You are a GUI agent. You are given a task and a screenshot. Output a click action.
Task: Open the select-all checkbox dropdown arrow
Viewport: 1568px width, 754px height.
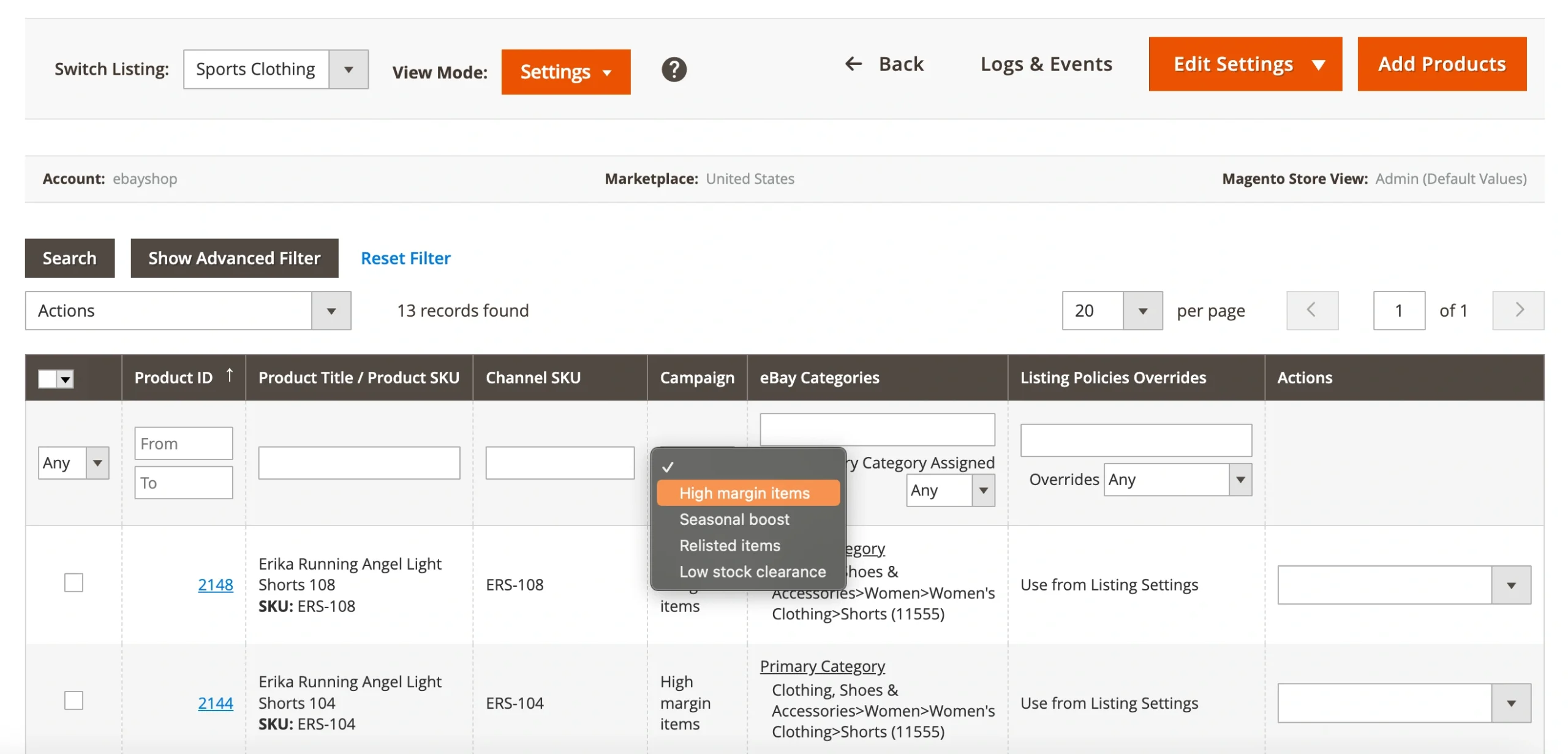pyautogui.click(x=66, y=379)
